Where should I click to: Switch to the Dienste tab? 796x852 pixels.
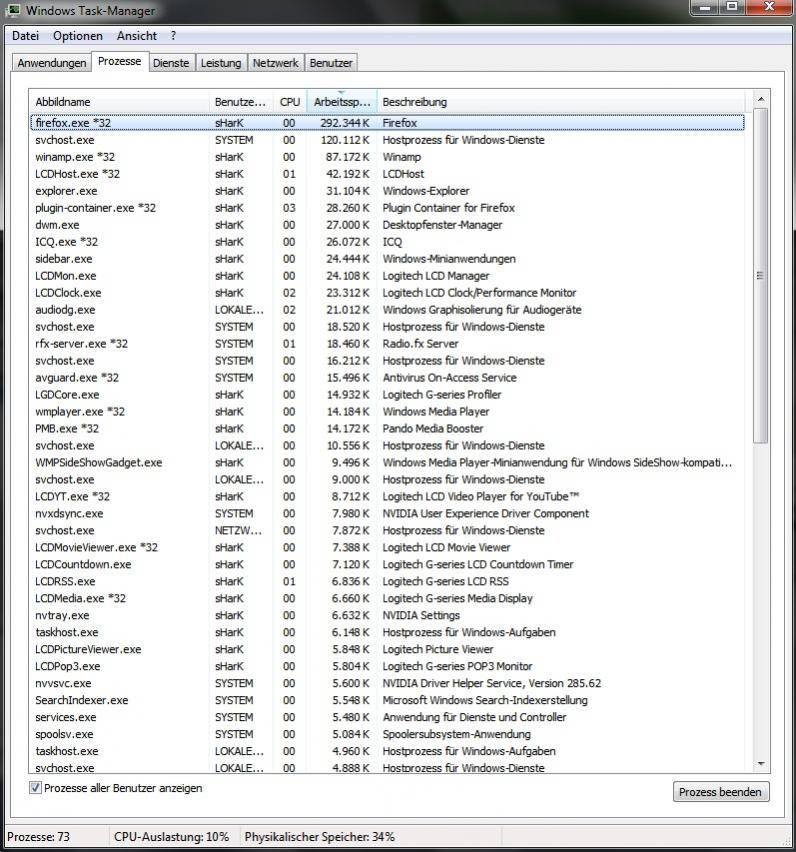(x=171, y=63)
